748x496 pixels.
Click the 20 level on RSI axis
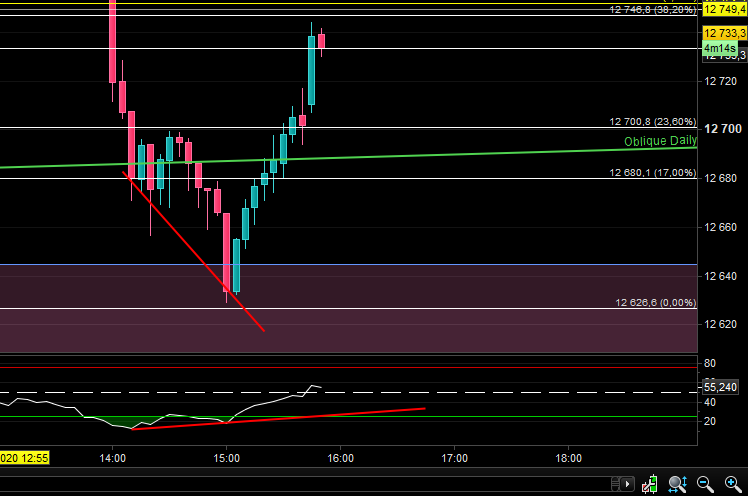tap(710, 421)
